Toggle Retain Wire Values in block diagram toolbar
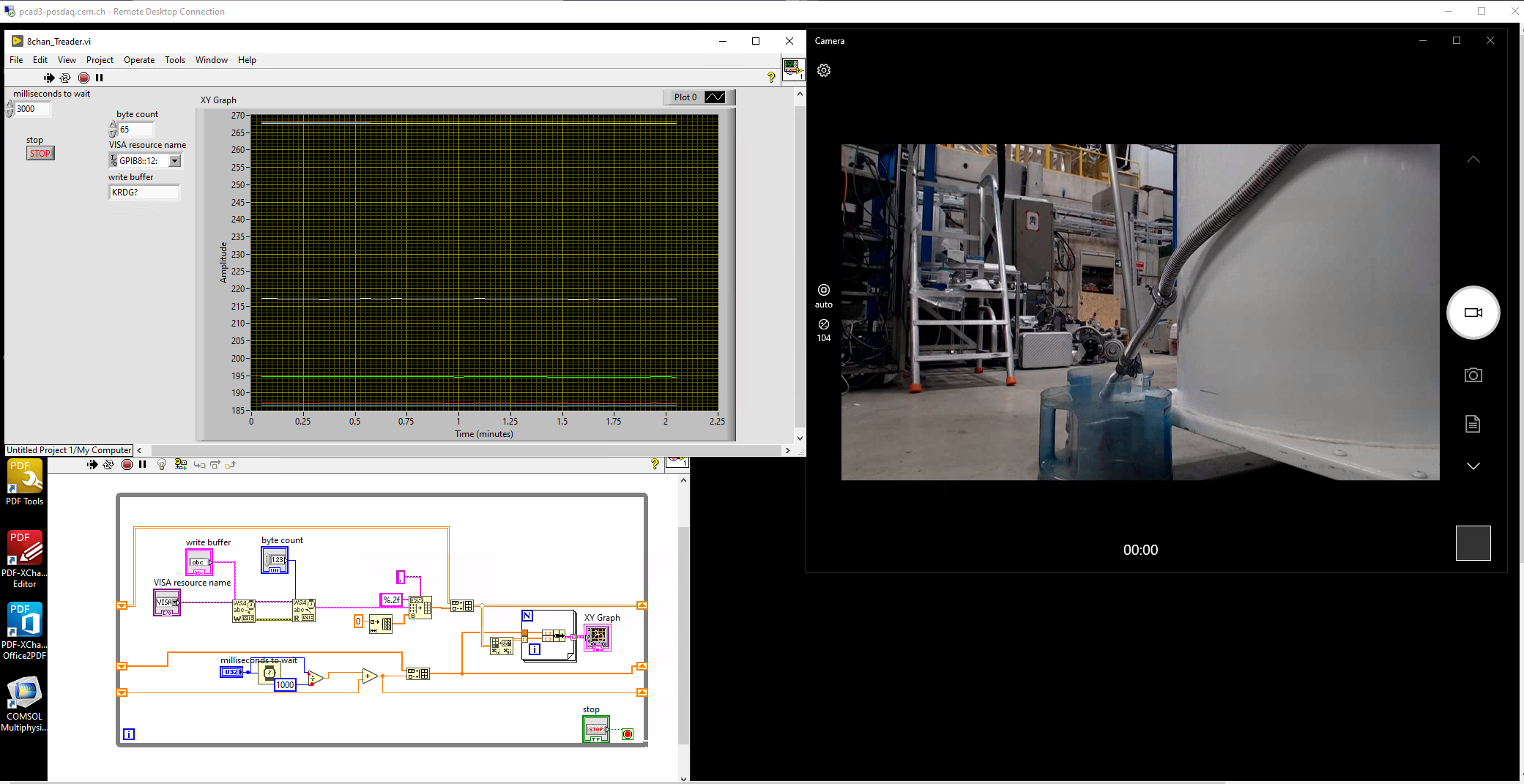1524x784 pixels. pyautogui.click(x=180, y=464)
